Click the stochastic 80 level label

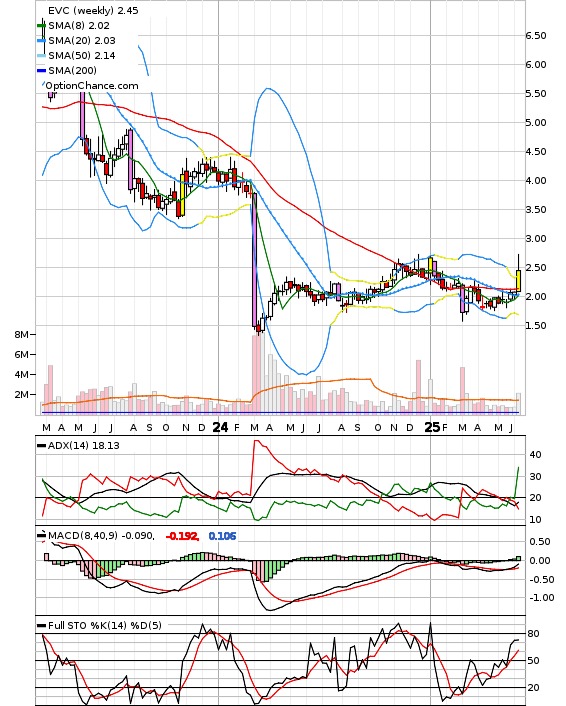tap(534, 634)
